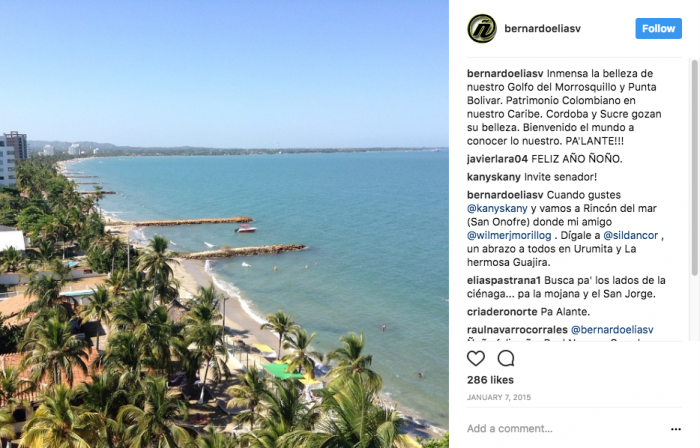Click the heart like icon
Viewport: 700px width, 448px height.
pos(475,358)
